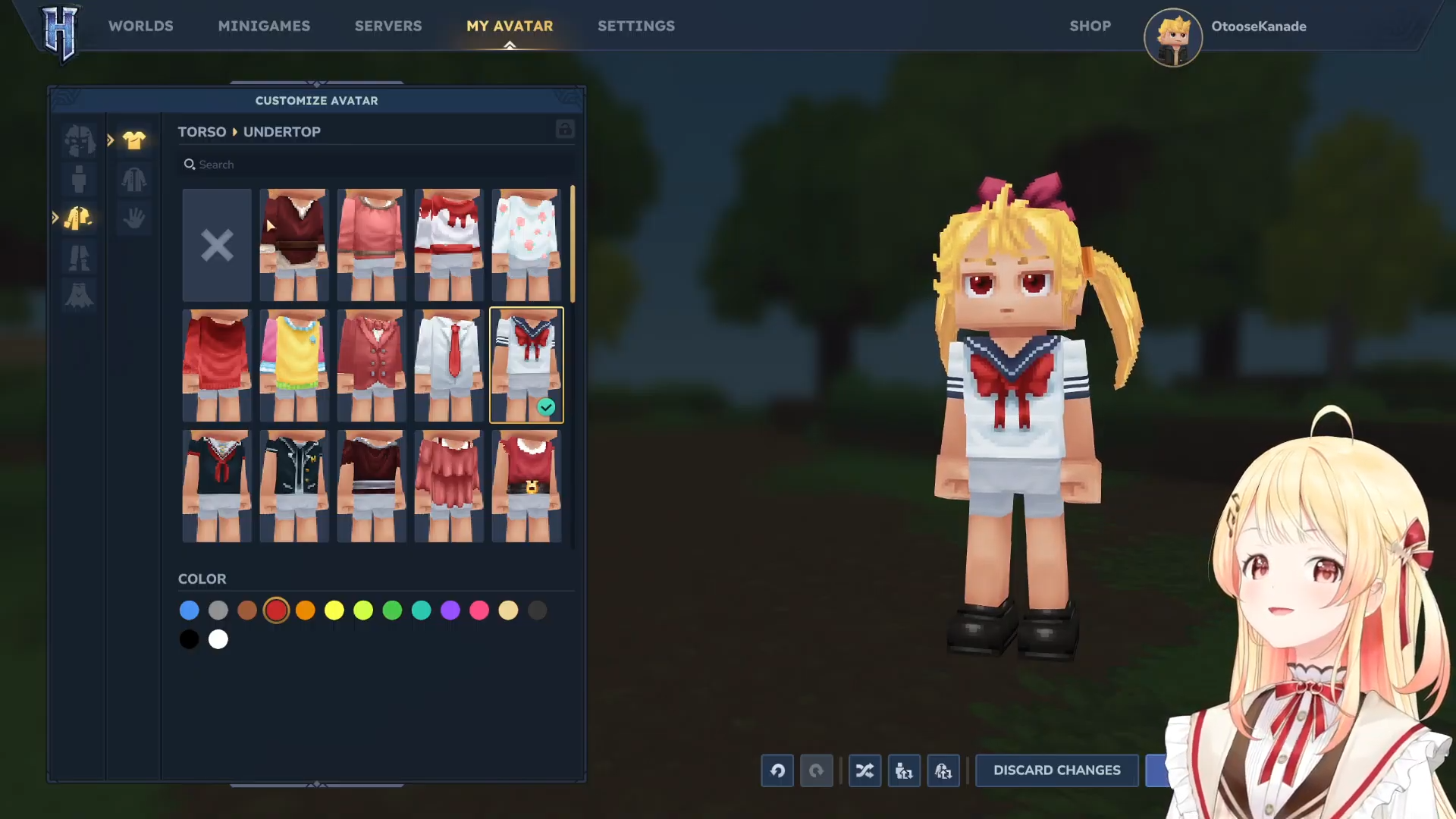The width and height of the screenshot is (1456, 819).
Task: Open the OtooseKanade profile avatar
Action: point(1172,37)
